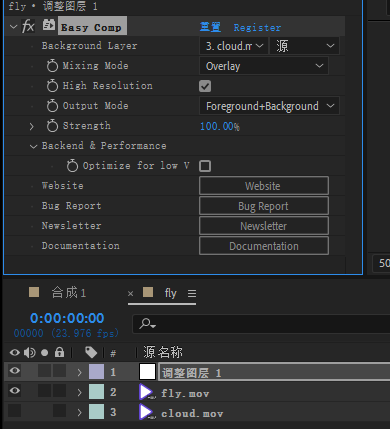The height and width of the screenshot is (429, 390).
Task: Toggle stopwatch for High Resolution
Action: click(x=52, y=86)
